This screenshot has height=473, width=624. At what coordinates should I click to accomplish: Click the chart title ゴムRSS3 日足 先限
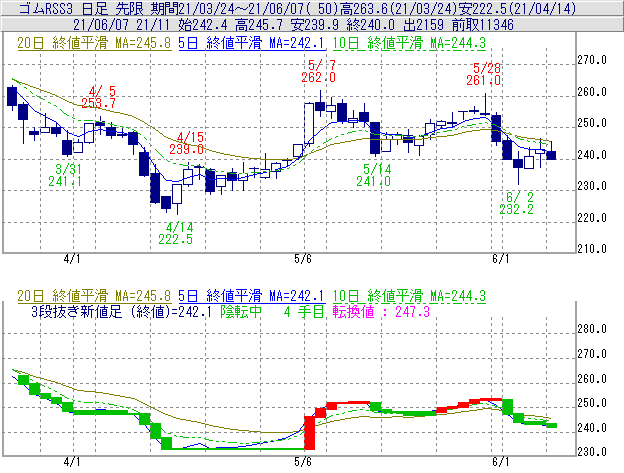(82, 8)
